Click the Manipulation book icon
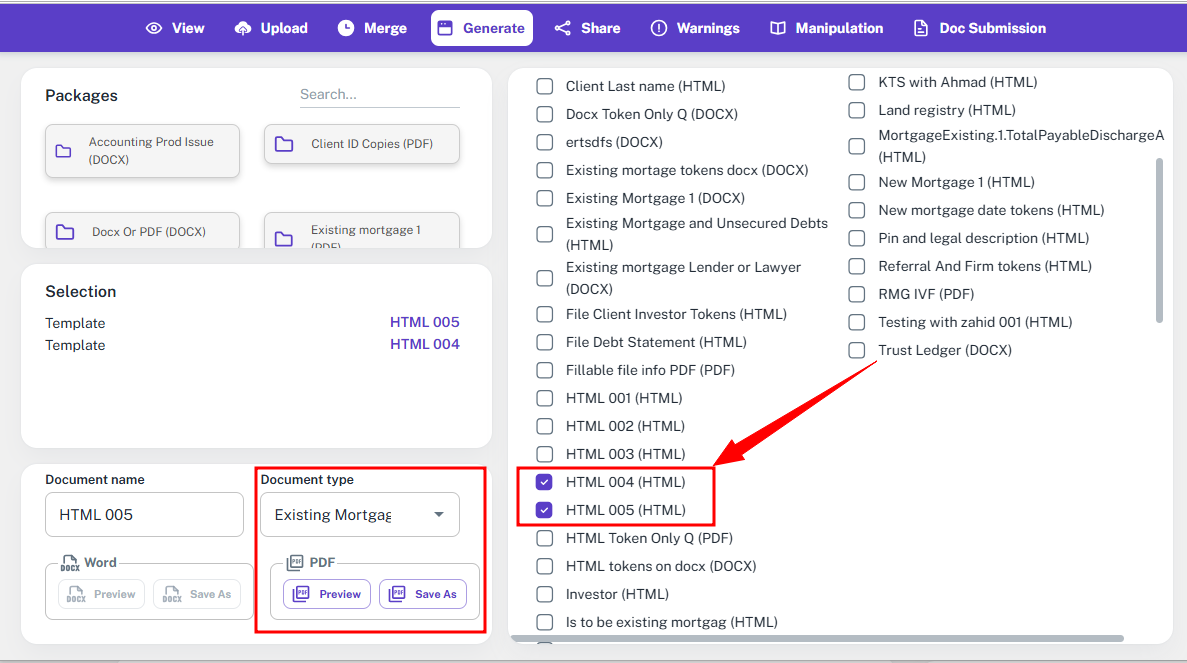The width and height of the screenshot is (1187, 663). click(x=777, y=28)
